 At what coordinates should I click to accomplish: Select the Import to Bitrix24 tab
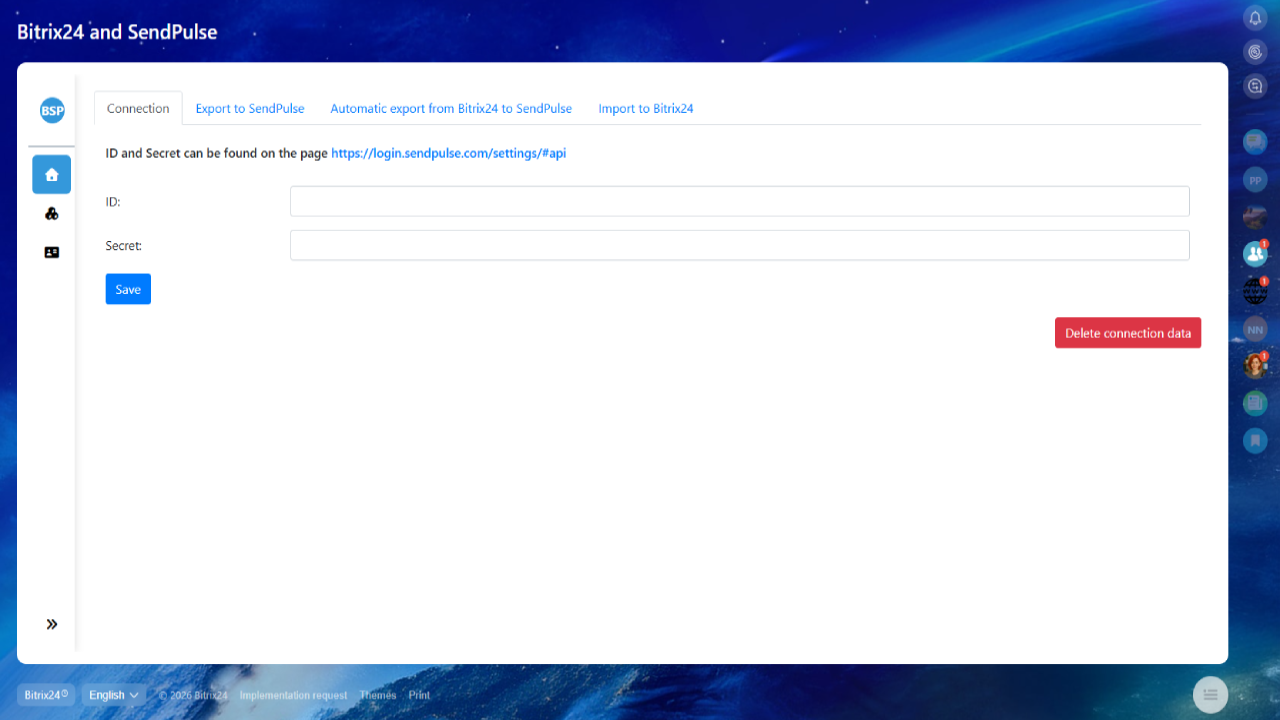[646, 109]
